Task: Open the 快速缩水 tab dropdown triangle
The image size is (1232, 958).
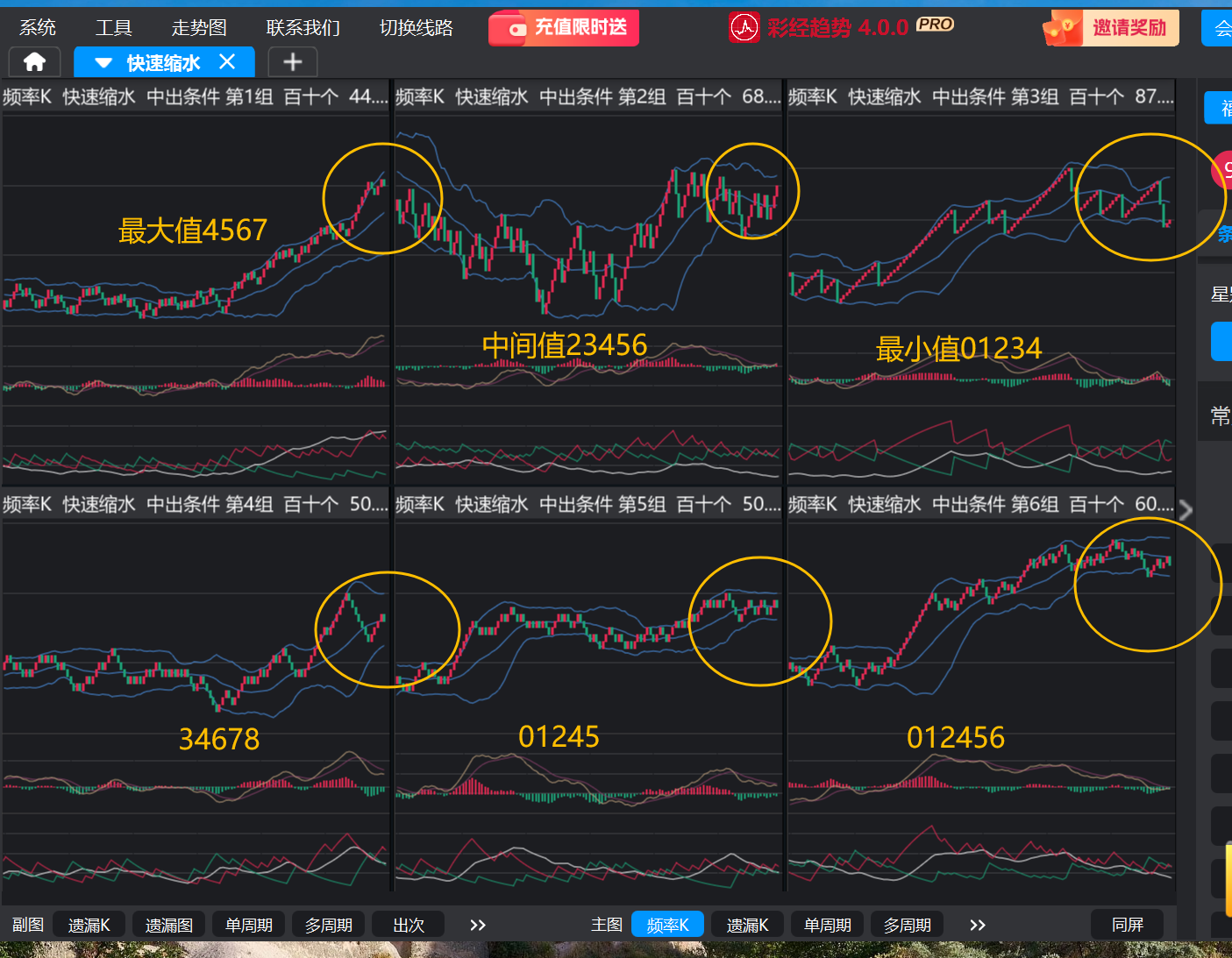Action: click(x=103, y=63)
